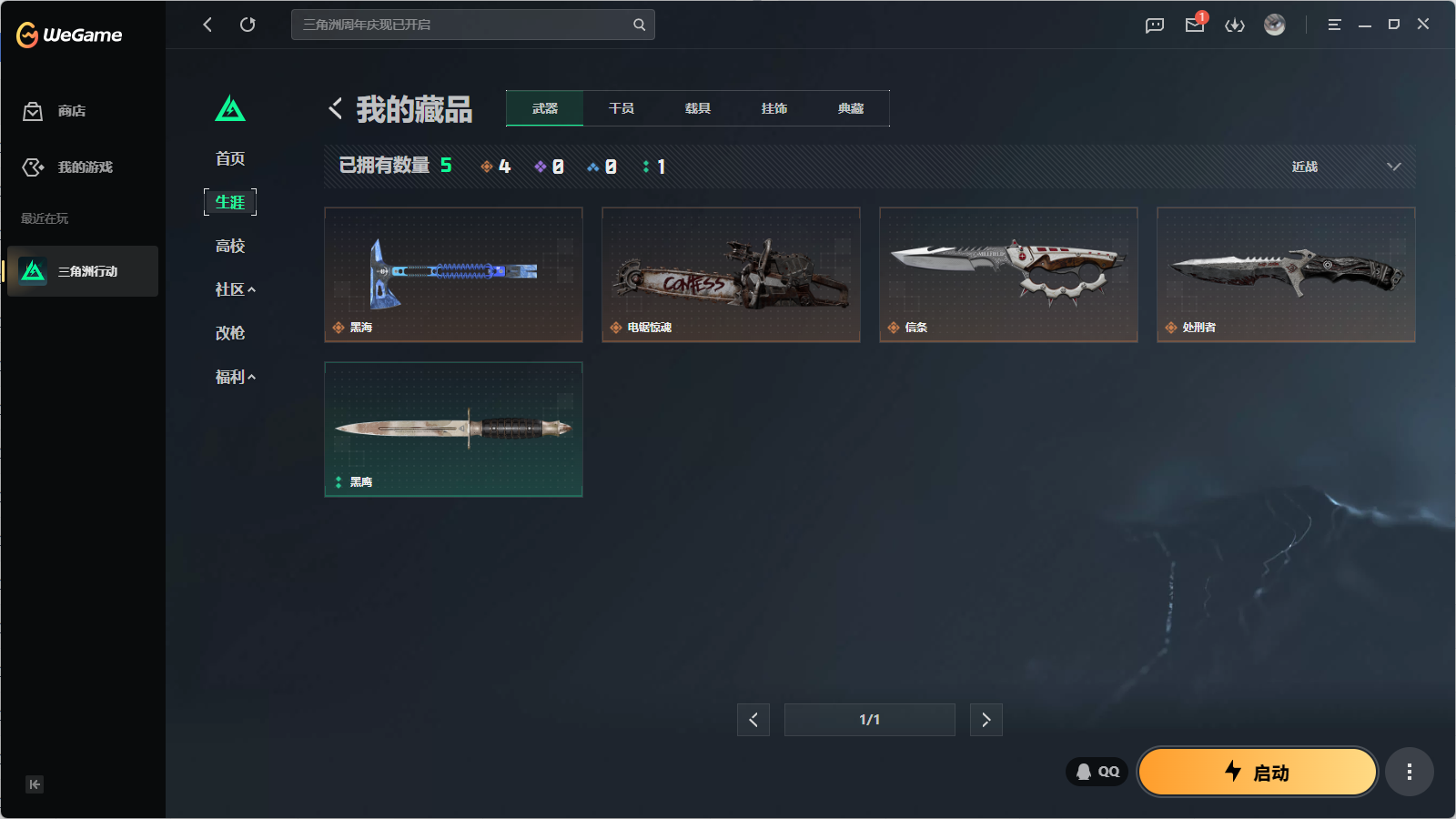Open the hamburger menu icon
This screenshot has width=1456, height=819.
(1334, 25)
